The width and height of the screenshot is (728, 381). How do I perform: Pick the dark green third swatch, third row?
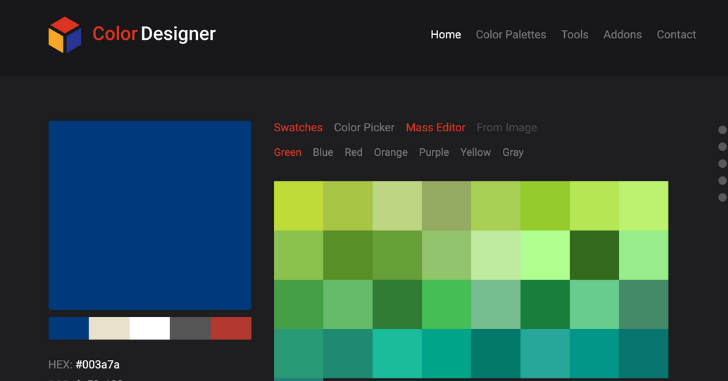[397, 304]
